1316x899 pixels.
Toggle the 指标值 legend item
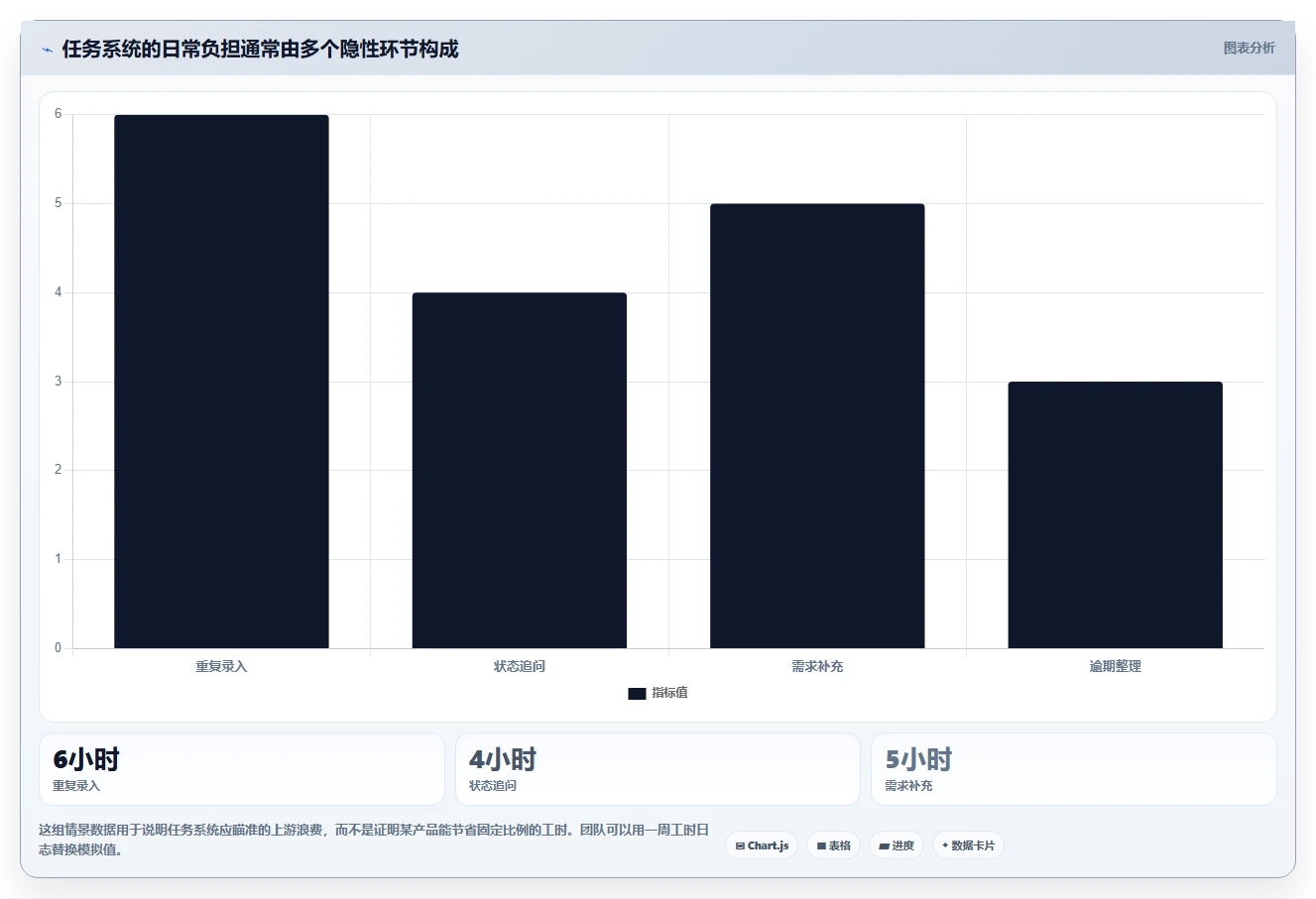(658, 693)
